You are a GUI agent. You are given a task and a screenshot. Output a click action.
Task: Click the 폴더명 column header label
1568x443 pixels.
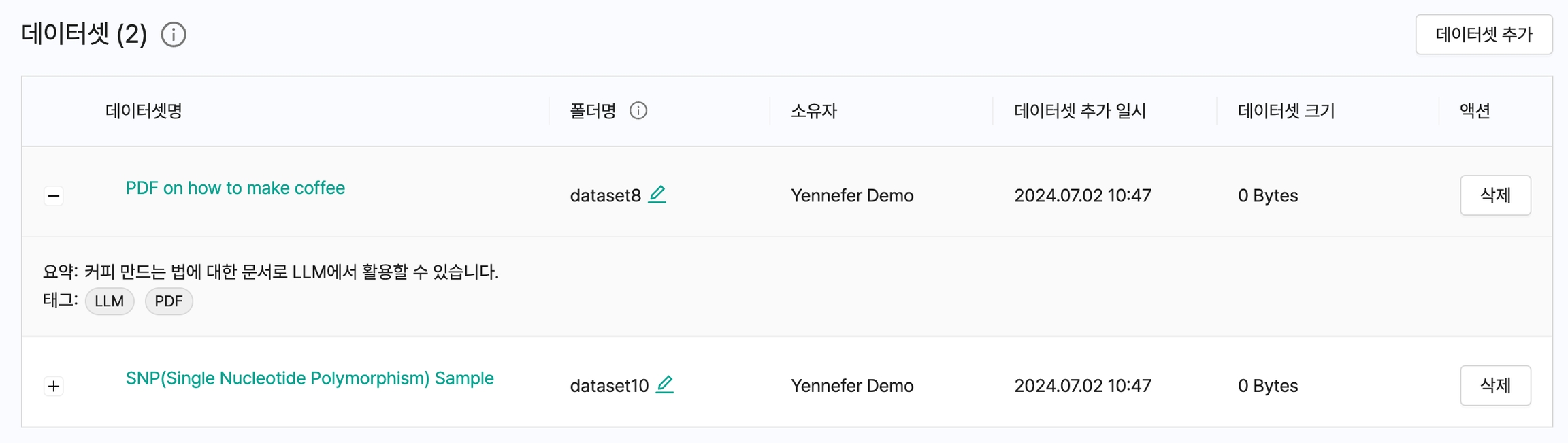coord(593,111)
